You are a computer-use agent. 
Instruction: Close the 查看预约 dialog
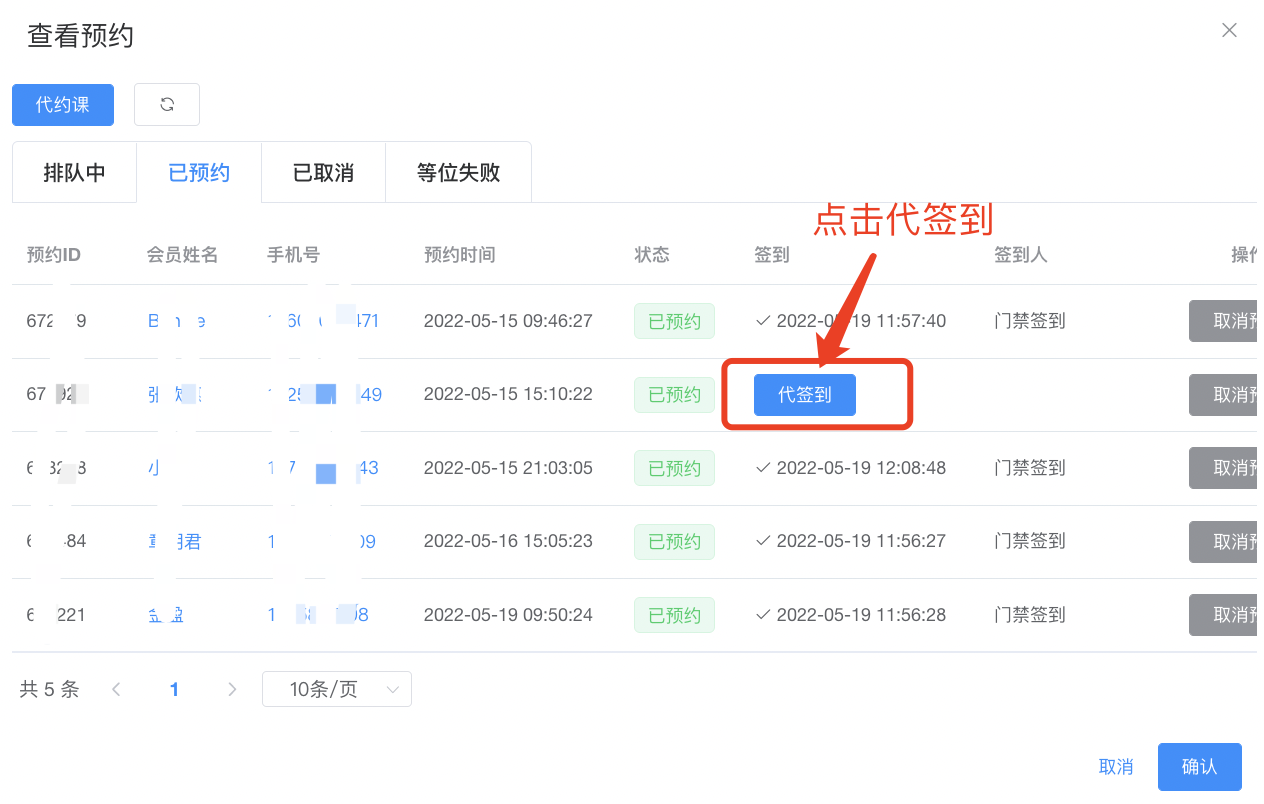click(x=1229, y=31)
